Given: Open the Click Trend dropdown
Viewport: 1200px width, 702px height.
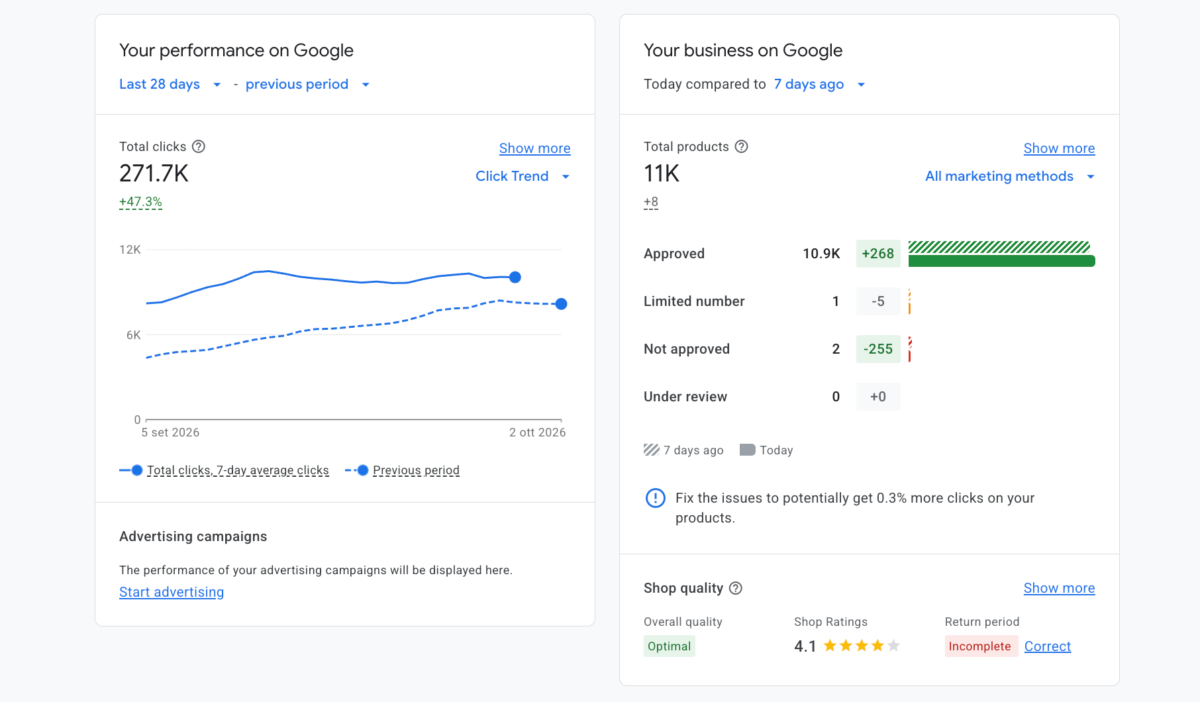Looking at the screenshot, I should click(523, 176).
